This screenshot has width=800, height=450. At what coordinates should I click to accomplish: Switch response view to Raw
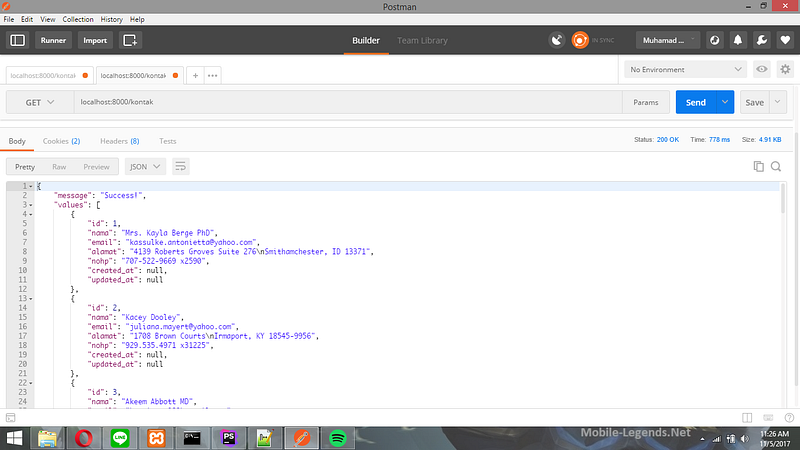pyautogui.click(x=59, y=167)
